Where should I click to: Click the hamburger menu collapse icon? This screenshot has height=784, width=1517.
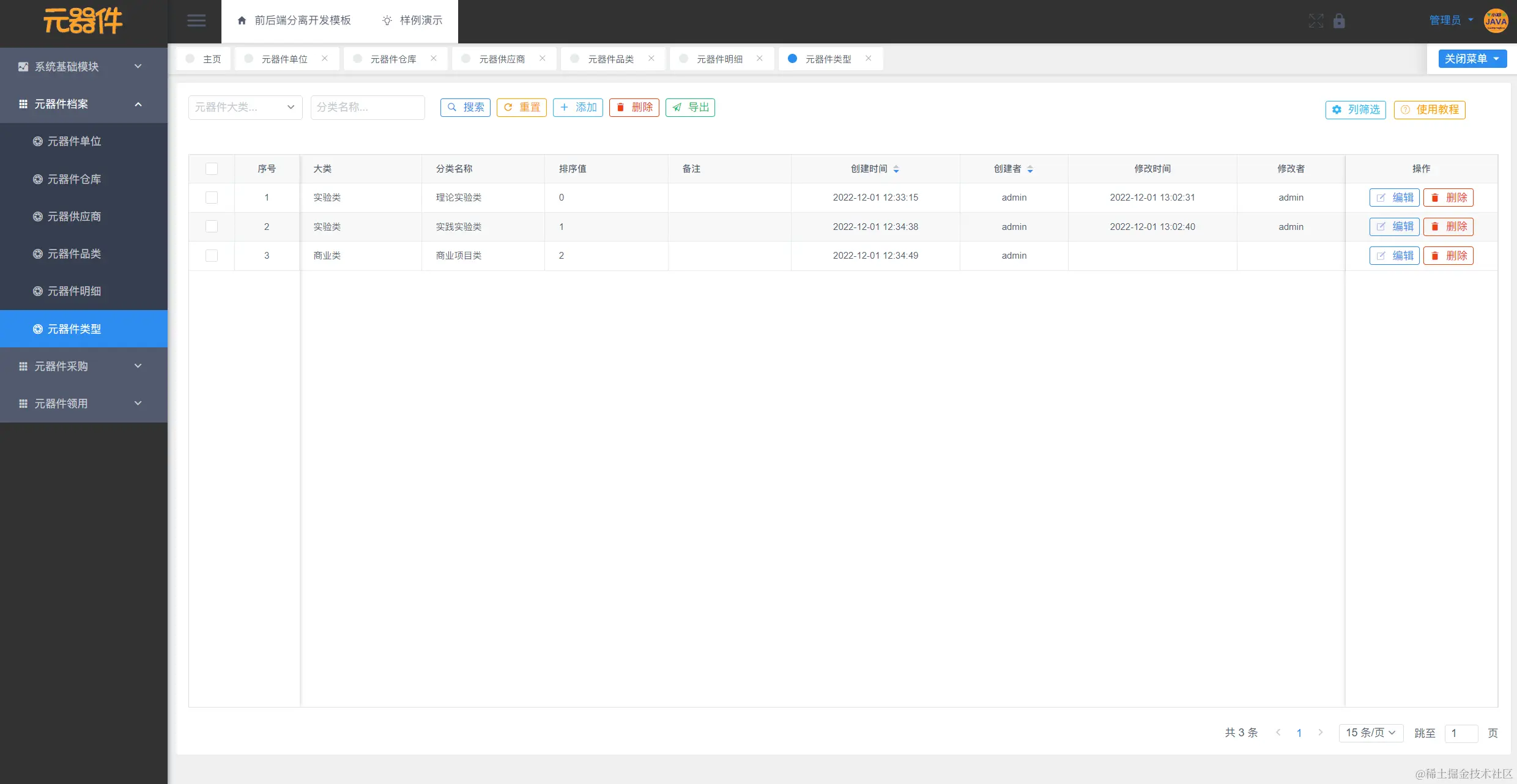[196, 21]
